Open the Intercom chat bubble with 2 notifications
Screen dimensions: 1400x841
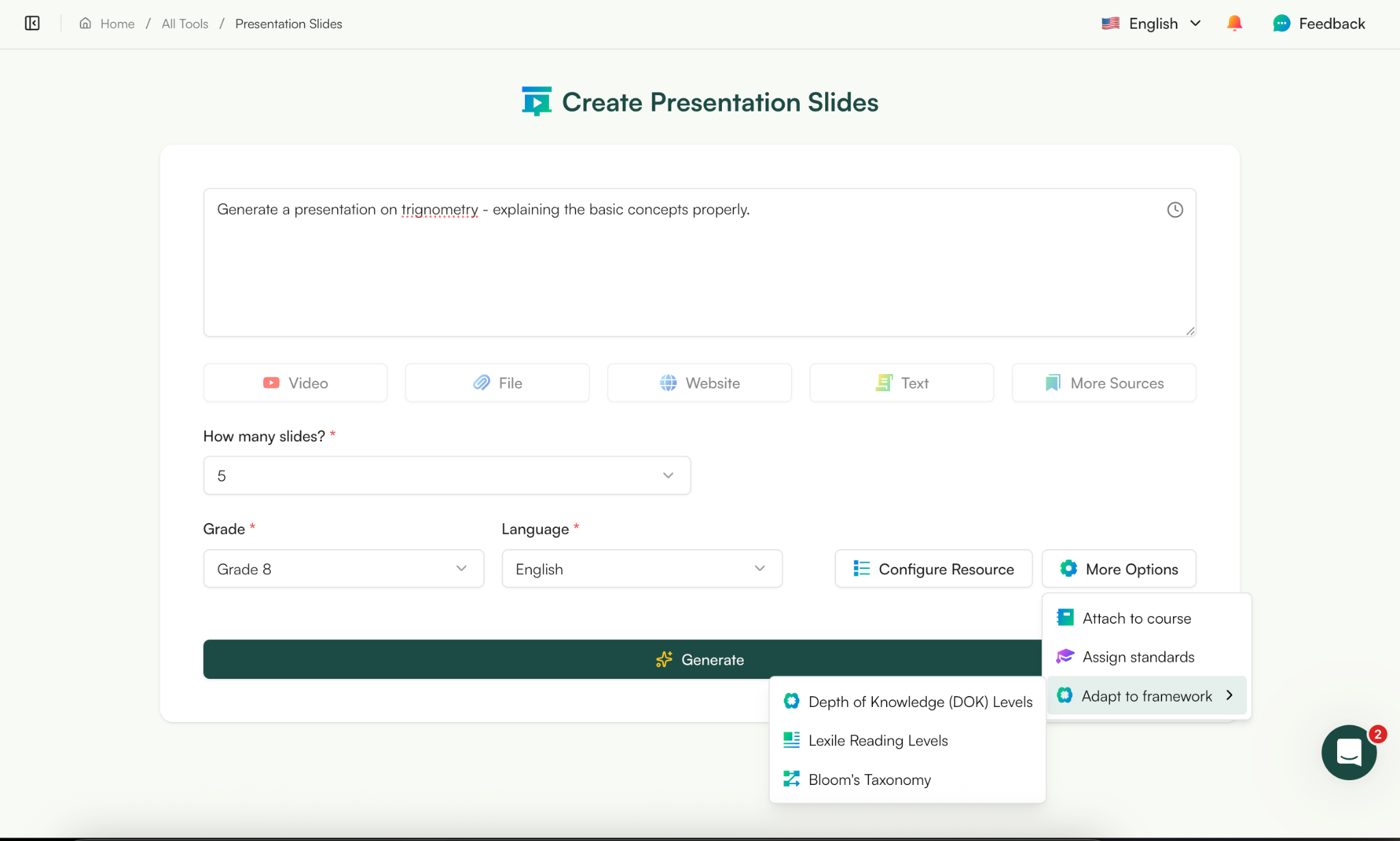coord(1348,753)
